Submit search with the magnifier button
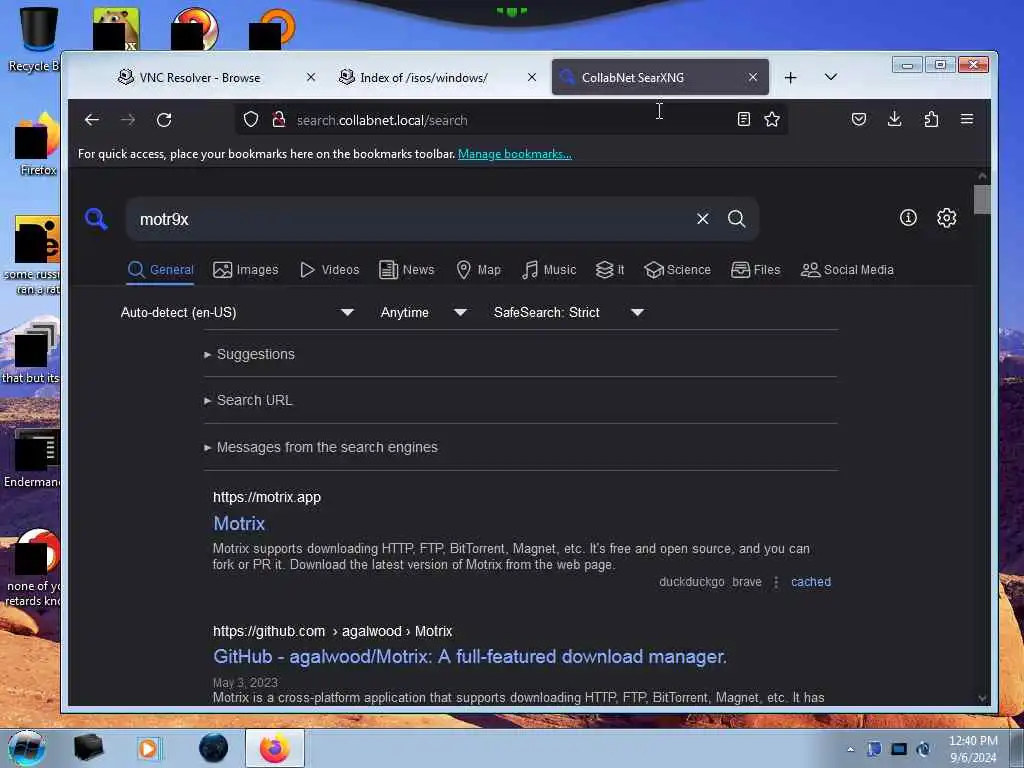1024x768 pixels. 737,219
